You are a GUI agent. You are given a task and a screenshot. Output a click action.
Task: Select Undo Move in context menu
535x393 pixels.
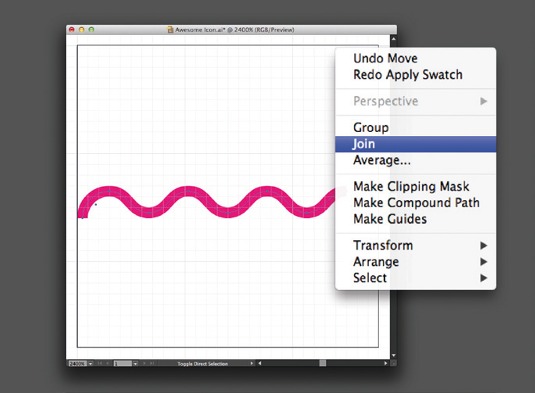click(385, 58)
